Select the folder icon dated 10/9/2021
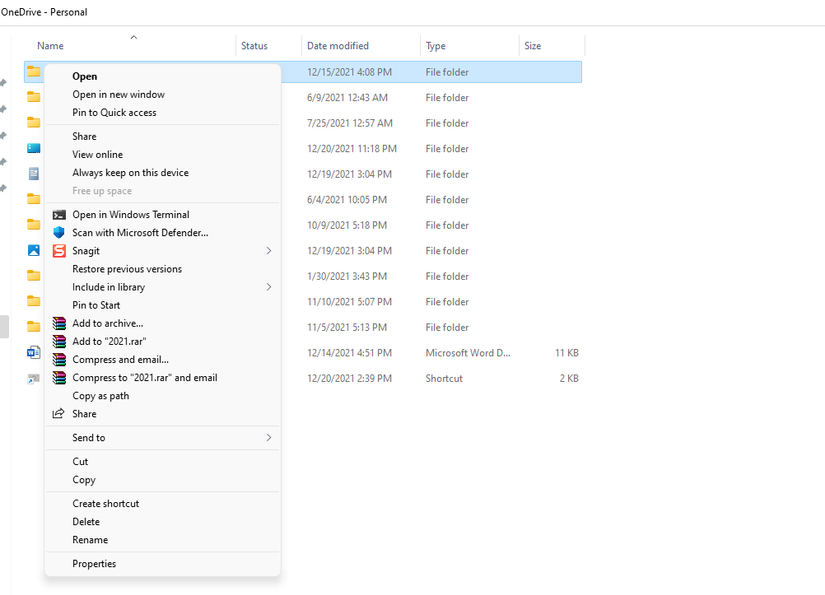 click(34, 225)
